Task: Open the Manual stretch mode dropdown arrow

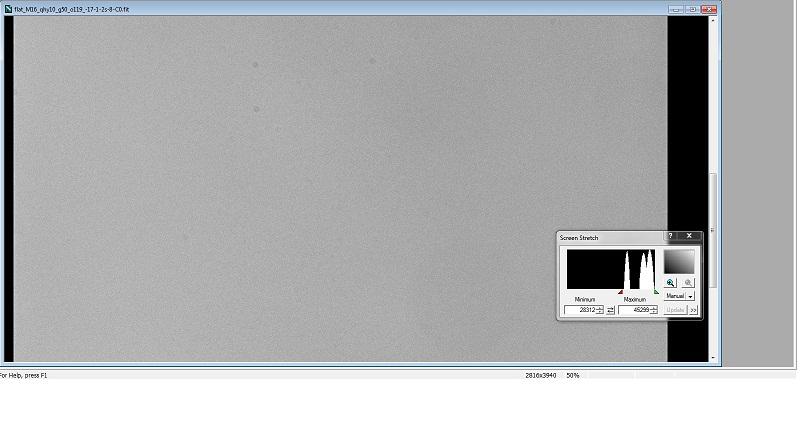Action: point(690,296)
